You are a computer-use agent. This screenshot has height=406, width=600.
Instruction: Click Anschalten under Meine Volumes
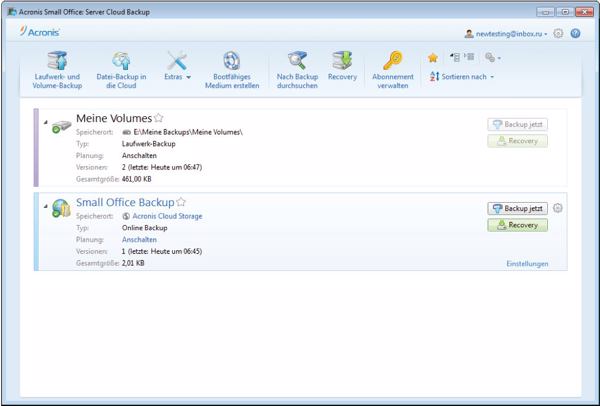139,156
